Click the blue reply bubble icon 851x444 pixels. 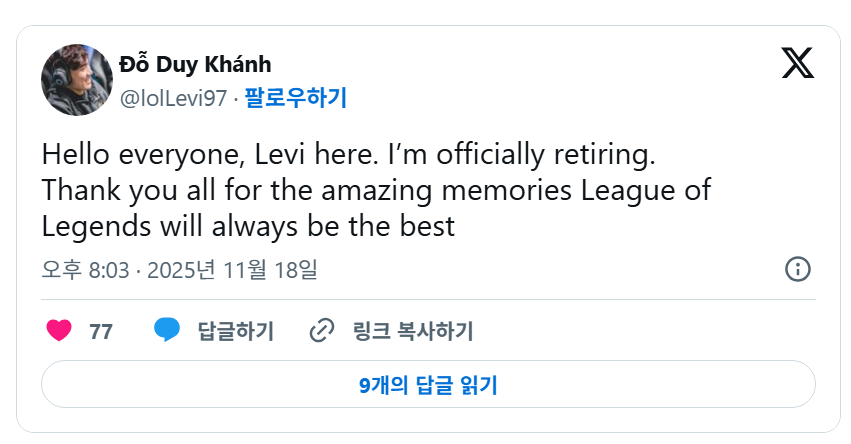[x=167, y=330]
